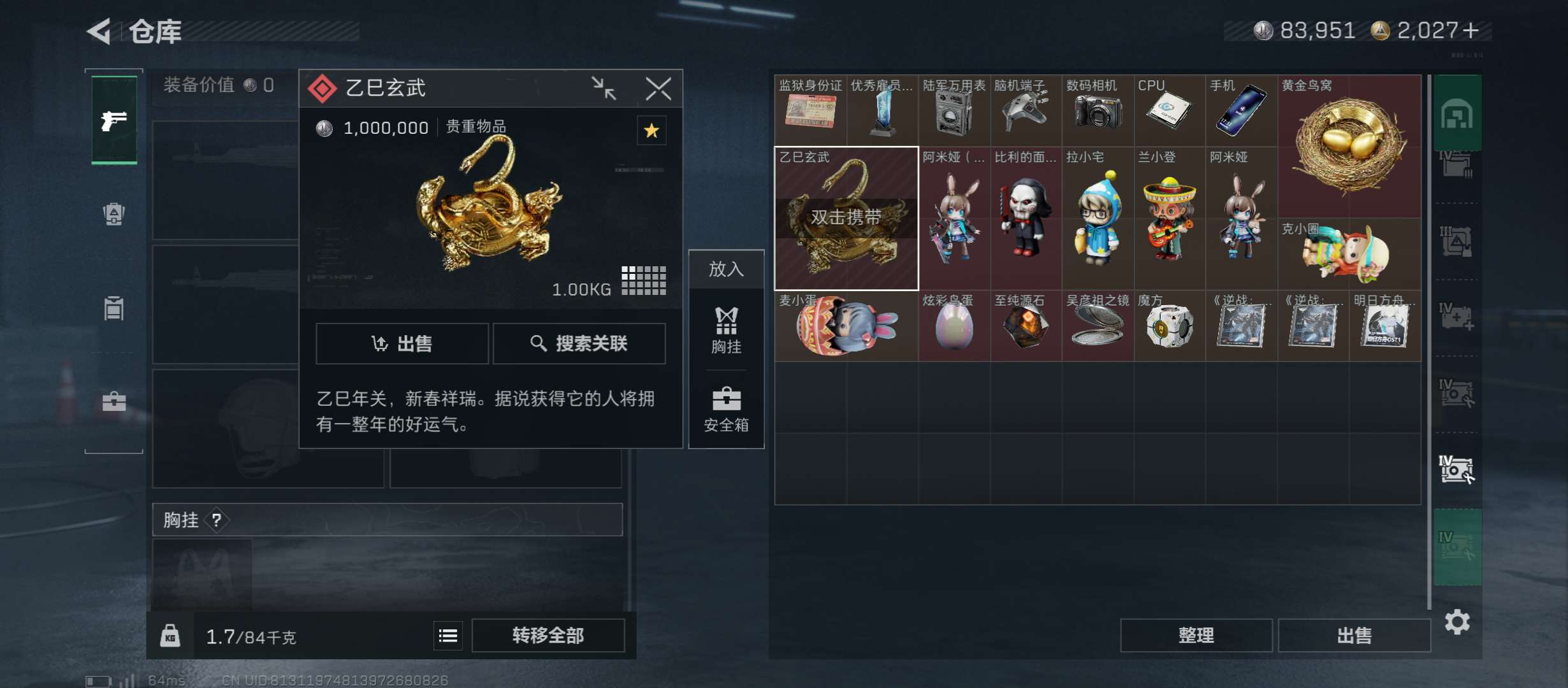The image size is (1568, 688).
Task: Open the backpack equipment tab icon
Action: tap(114, 213)
